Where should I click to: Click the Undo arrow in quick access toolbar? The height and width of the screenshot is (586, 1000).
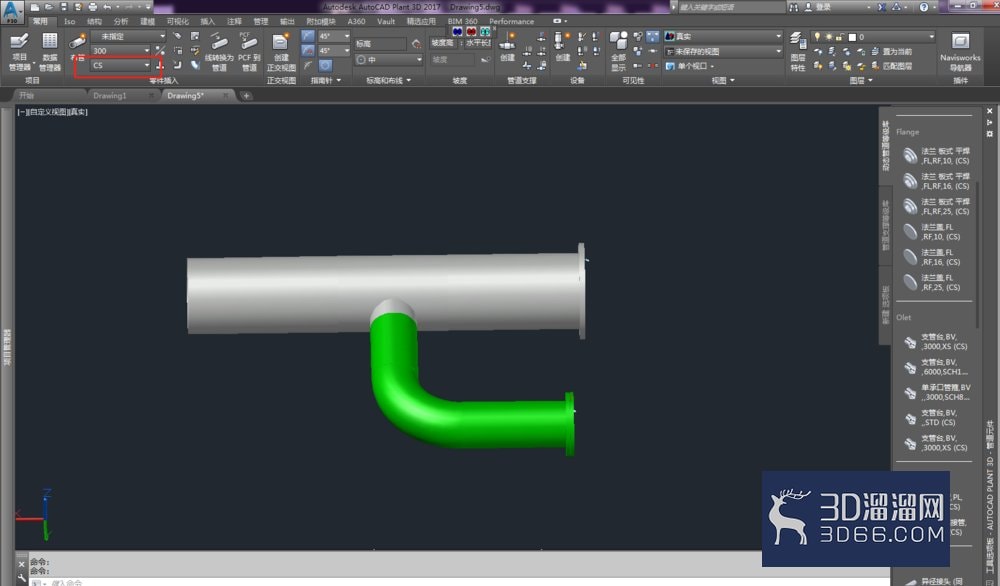pyautogui.click(x=107, y=7)
